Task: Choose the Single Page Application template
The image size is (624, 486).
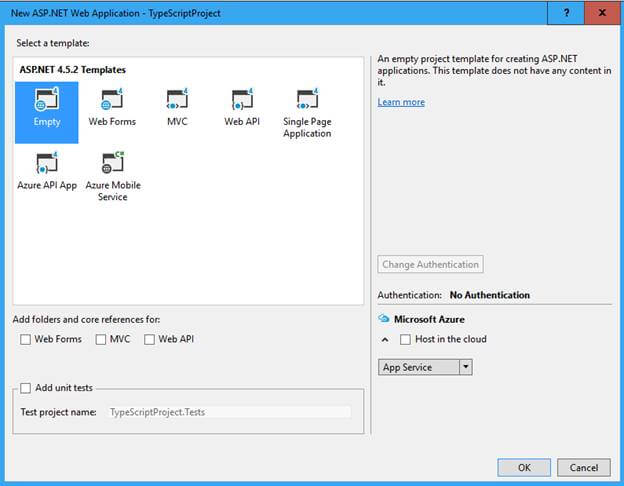Action: 307,113
